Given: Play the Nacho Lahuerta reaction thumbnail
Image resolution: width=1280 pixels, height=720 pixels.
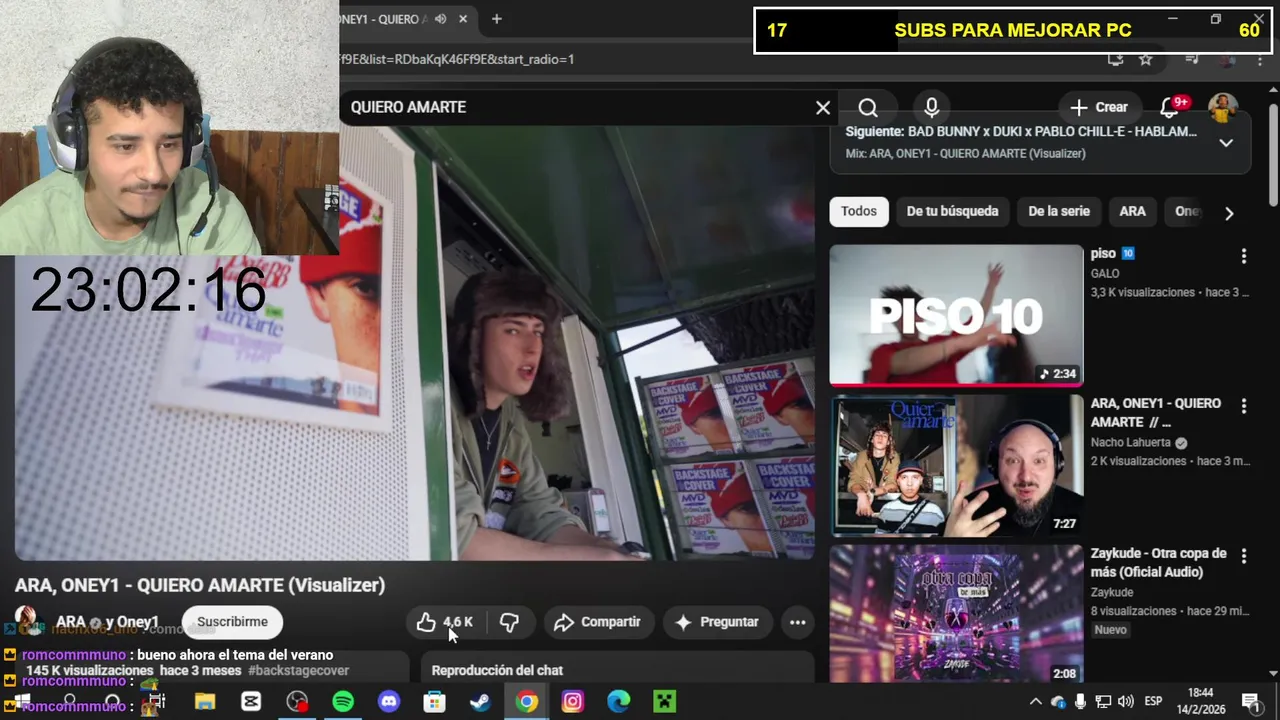Looking at the screenshot, I should [x=956, y=465].
